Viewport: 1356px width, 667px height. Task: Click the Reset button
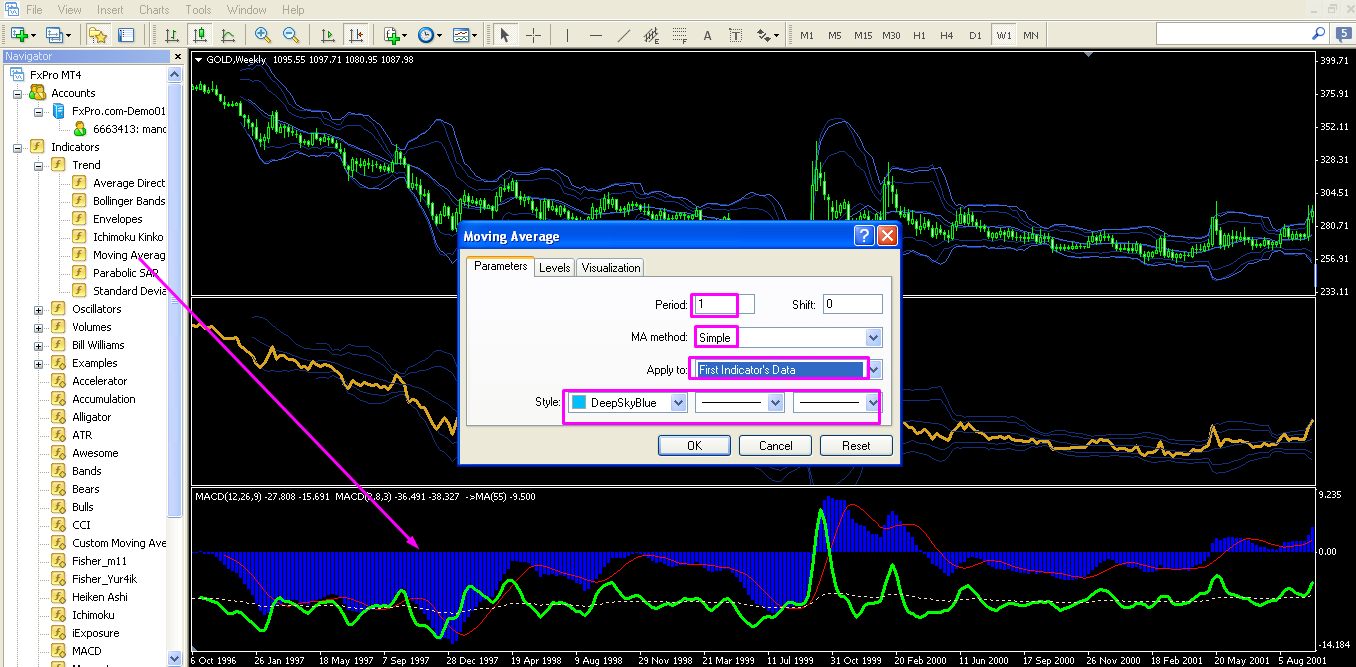[856, 446]
